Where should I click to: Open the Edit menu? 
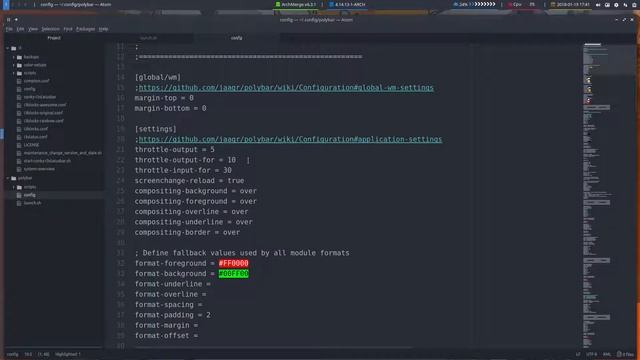coord(20,29)
